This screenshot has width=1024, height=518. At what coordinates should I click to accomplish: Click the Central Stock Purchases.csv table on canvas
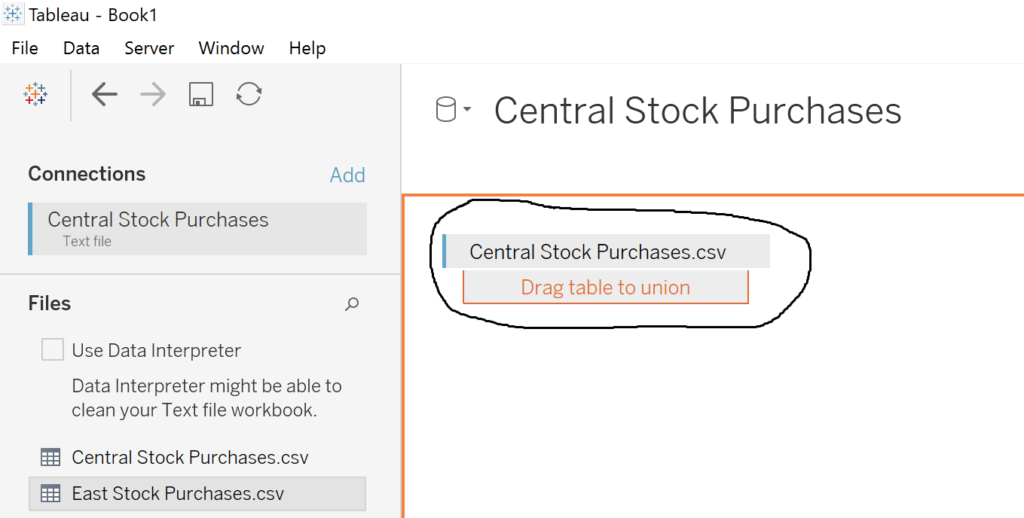606,251
